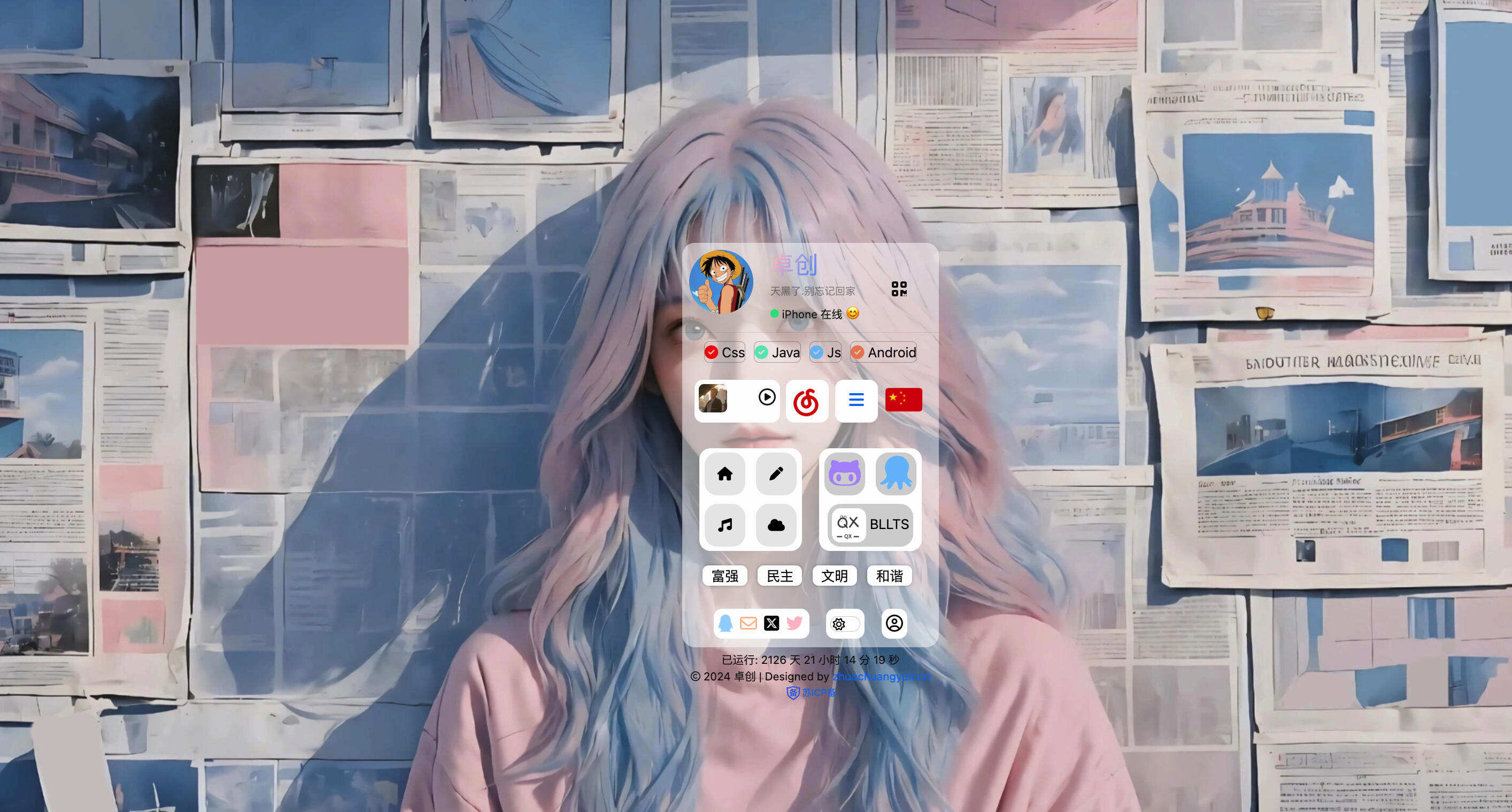Open the purple GitHub cat icon
This screenshot has height=812, width=1512.
845,474
